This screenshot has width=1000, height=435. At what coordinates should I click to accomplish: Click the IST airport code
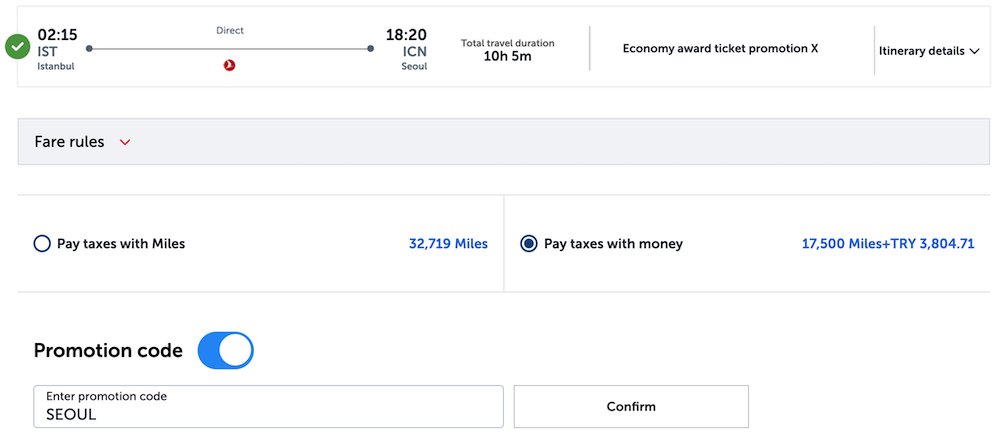47,51
